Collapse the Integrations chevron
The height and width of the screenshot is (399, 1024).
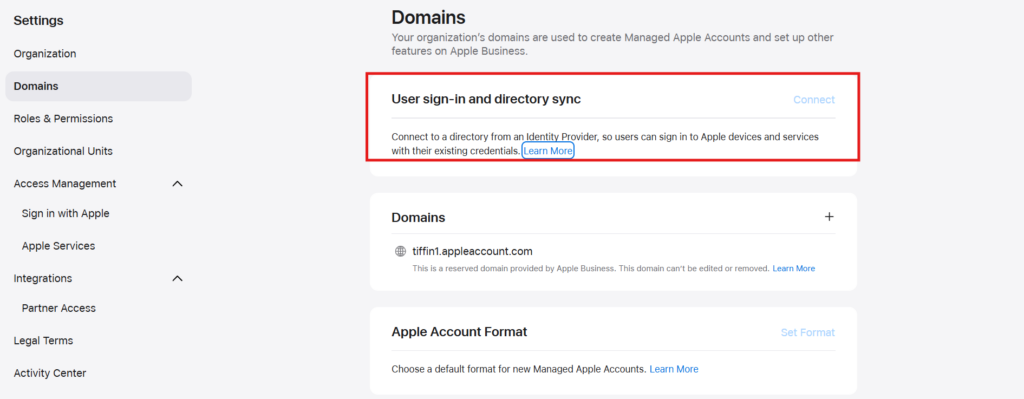coord(177,279)
